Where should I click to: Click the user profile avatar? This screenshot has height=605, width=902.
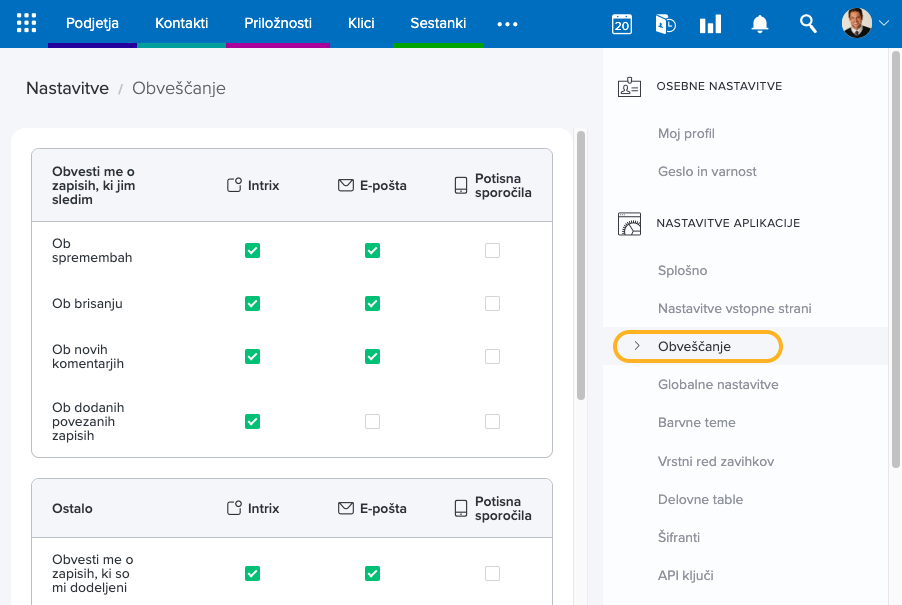[856, 23]
